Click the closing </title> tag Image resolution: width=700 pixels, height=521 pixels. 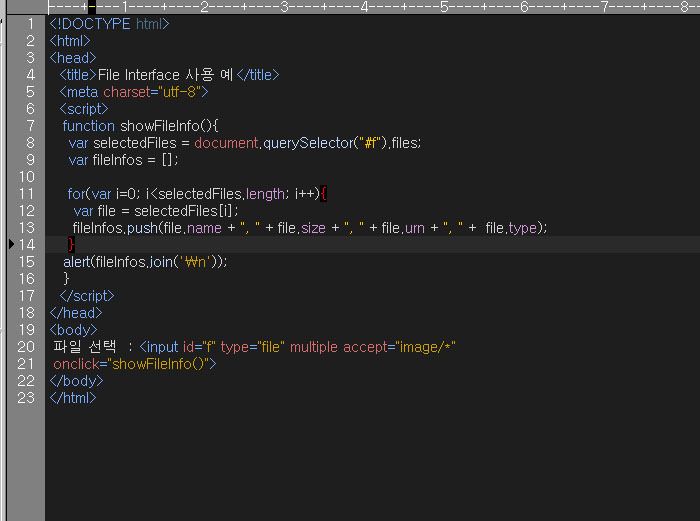[x=258, y=75]
